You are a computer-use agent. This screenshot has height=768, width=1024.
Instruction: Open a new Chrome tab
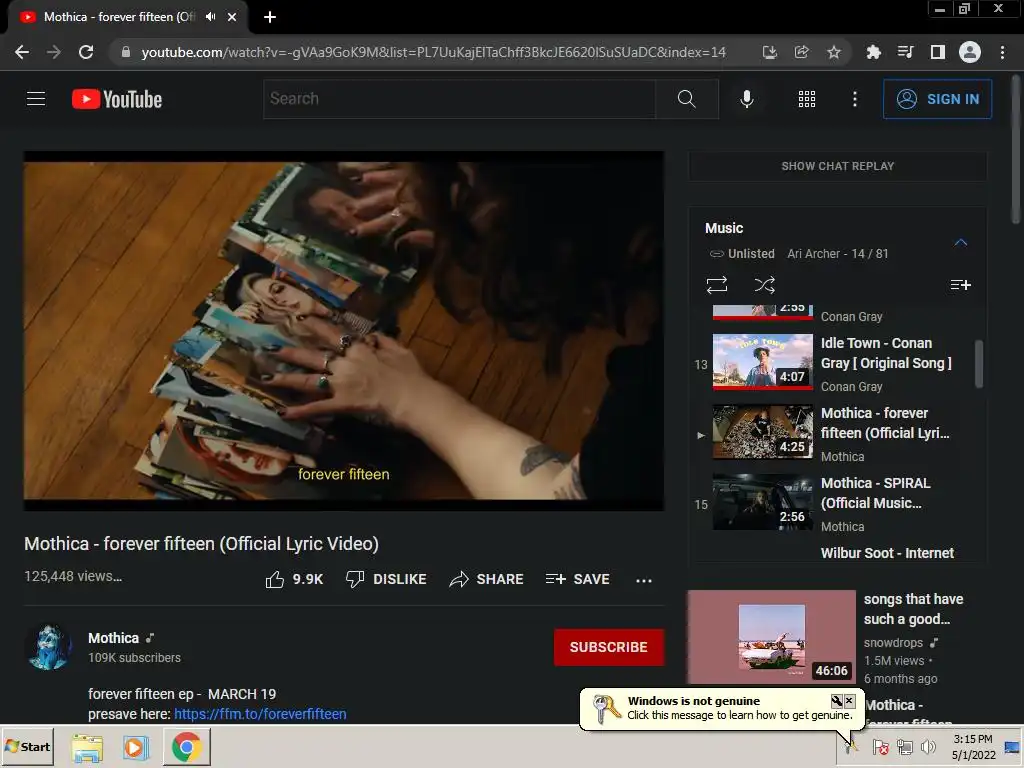click(270, 17)
